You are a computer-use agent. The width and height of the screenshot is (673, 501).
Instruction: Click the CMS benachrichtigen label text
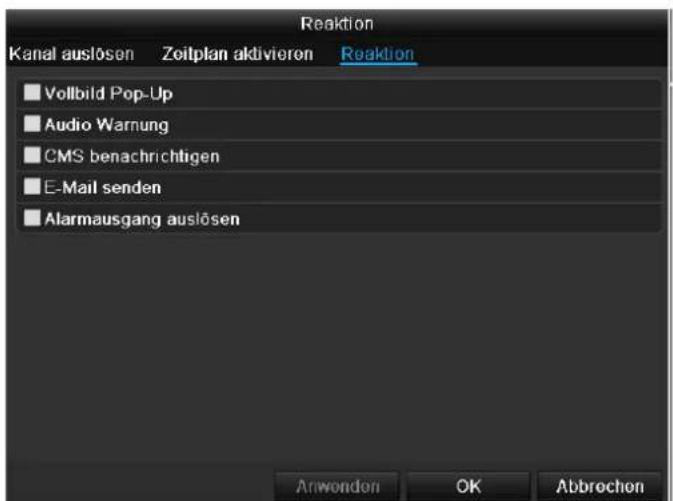pos(132,156)
